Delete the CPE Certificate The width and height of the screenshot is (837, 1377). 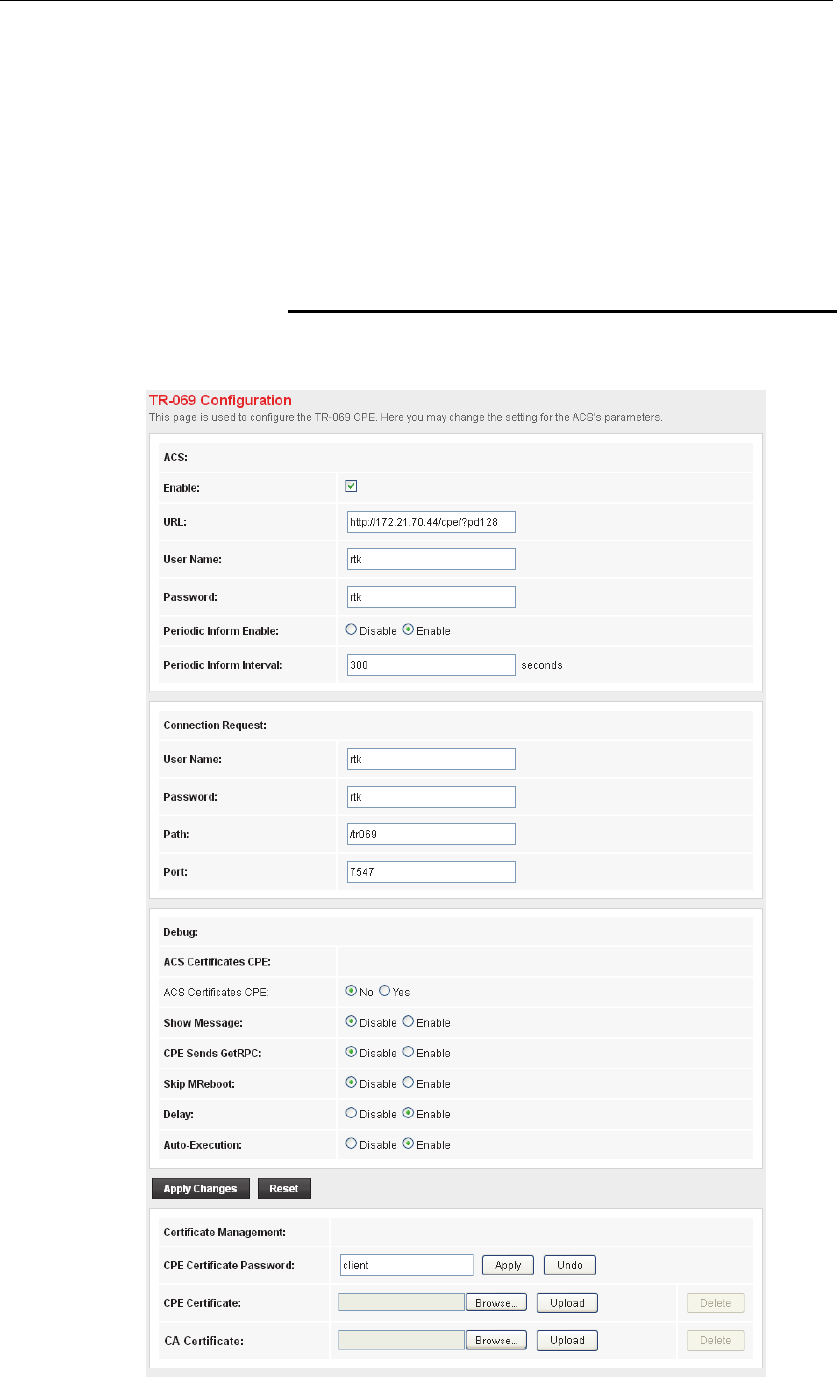coord(716,1303)
